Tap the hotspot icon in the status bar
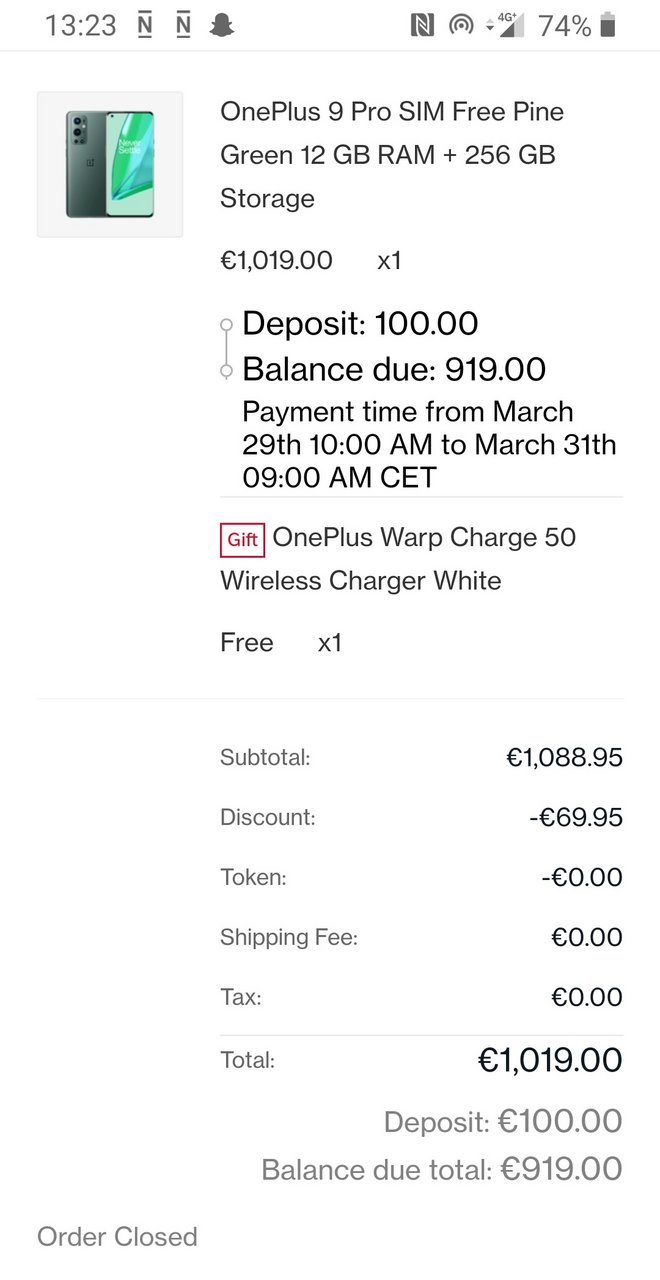Screen dimensions: 660x1280 461,26
